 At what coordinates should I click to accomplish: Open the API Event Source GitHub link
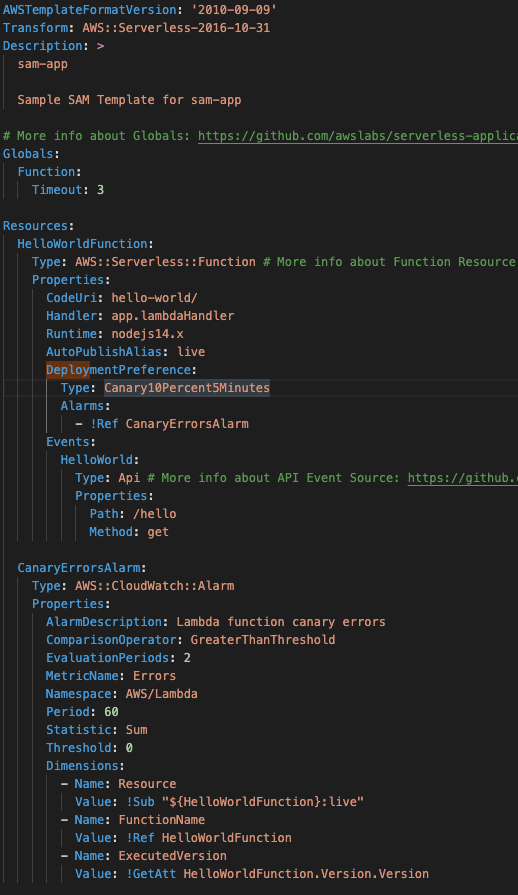click(x=463, y=478)
